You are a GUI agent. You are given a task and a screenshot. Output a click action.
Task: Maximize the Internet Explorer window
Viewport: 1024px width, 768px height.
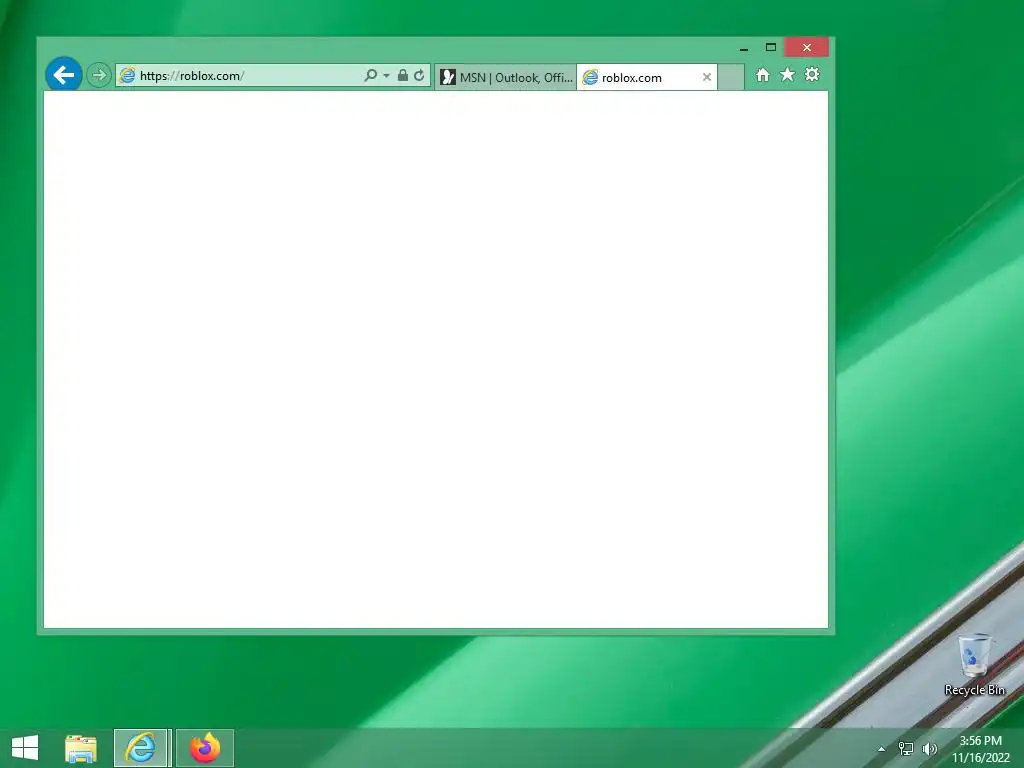(x=771, y=47)
